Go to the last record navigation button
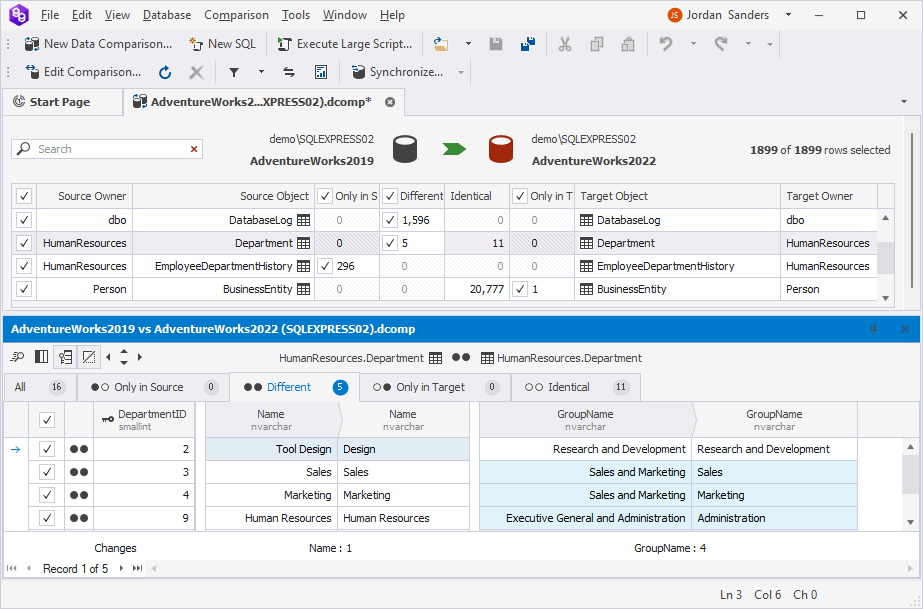The height and width of the screenshot is (609, 923). pos(137,568)
